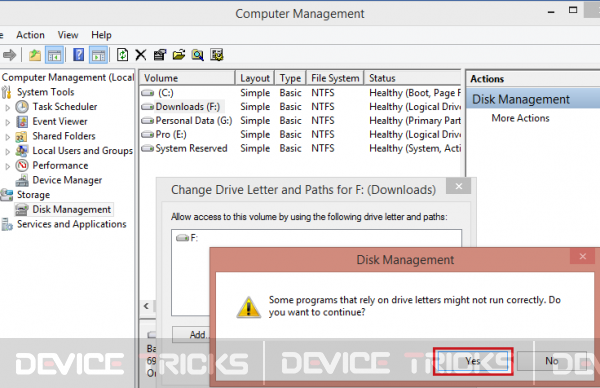Click the open folder toolbar icon
This screenshot has height=388, width=600.
pos(179,55)
